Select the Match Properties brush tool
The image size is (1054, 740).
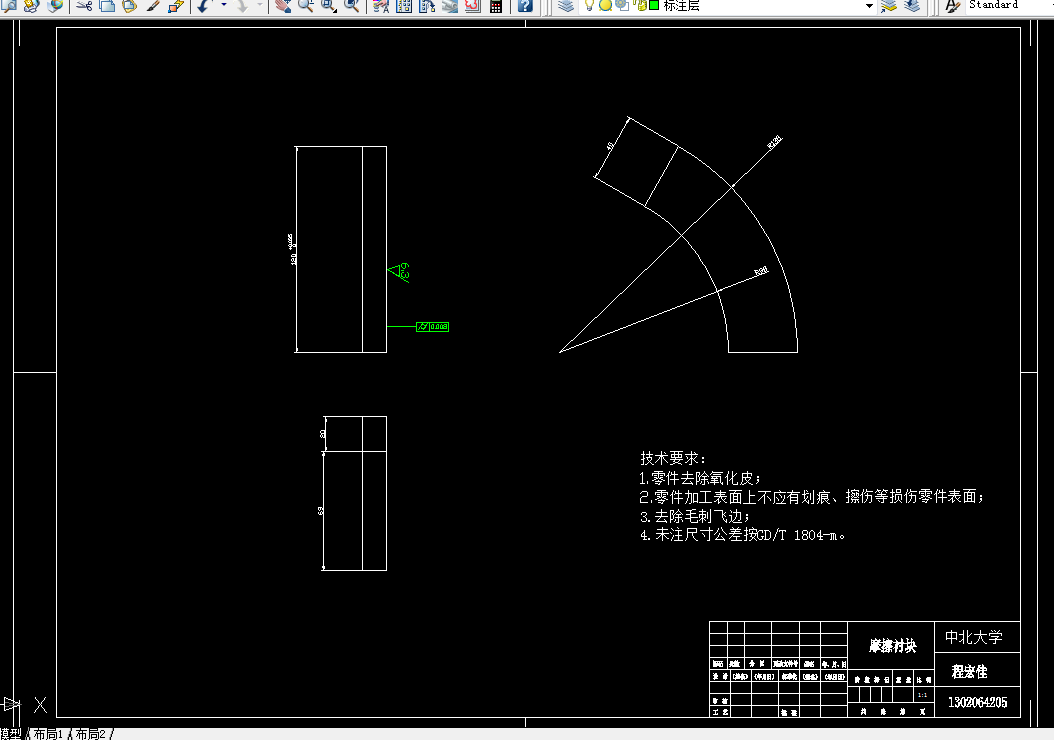click(153, 5)
